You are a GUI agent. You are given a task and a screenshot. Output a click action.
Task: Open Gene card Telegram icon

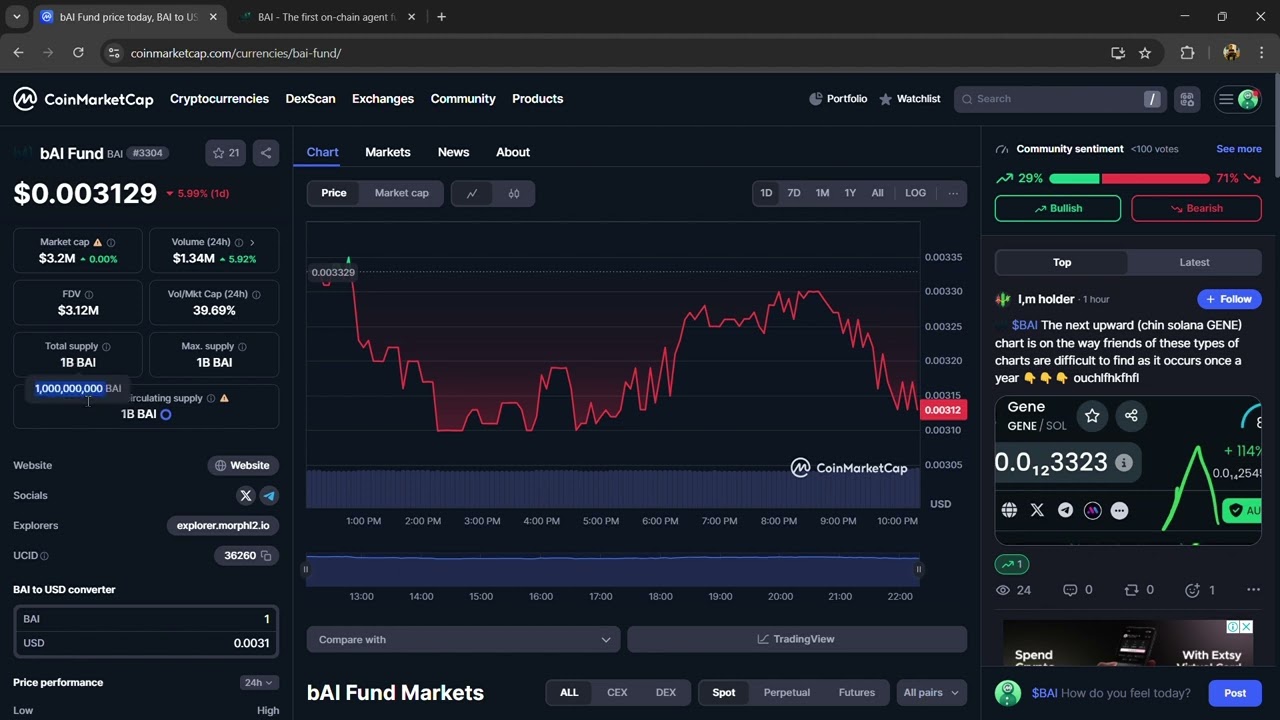click(1065, 510)
